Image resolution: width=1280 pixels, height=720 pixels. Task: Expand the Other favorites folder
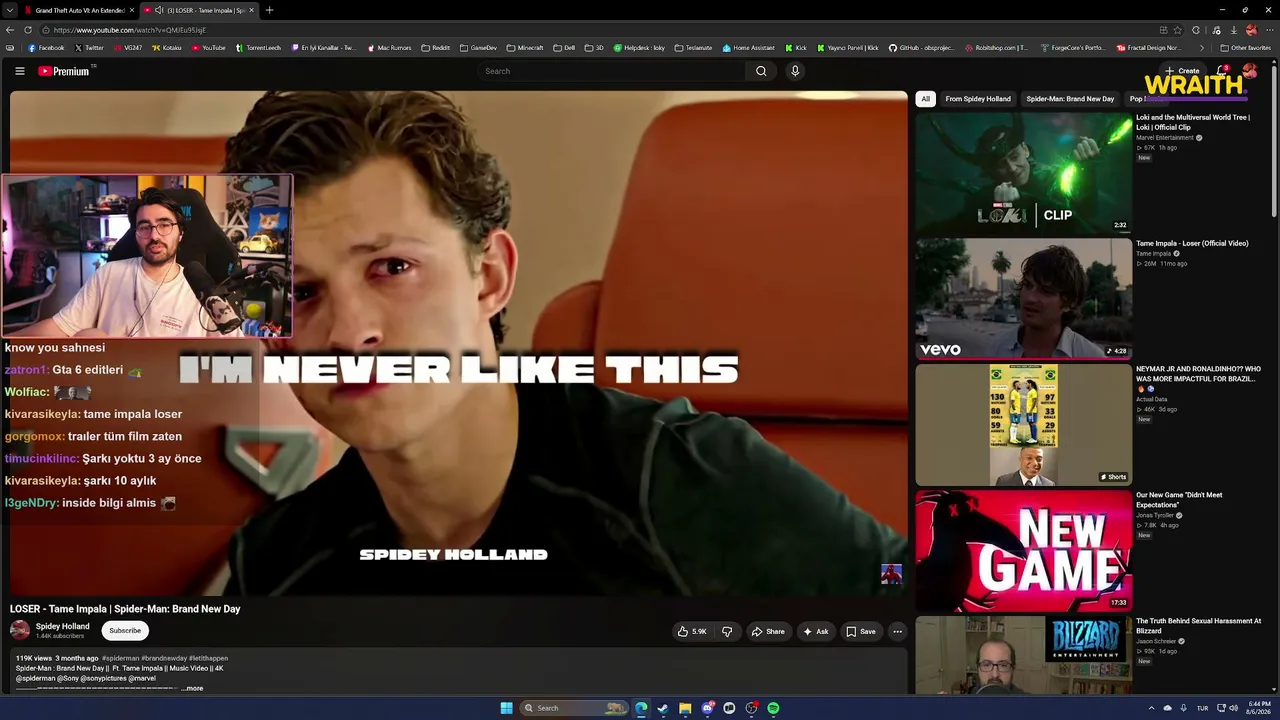(1246, 48)
